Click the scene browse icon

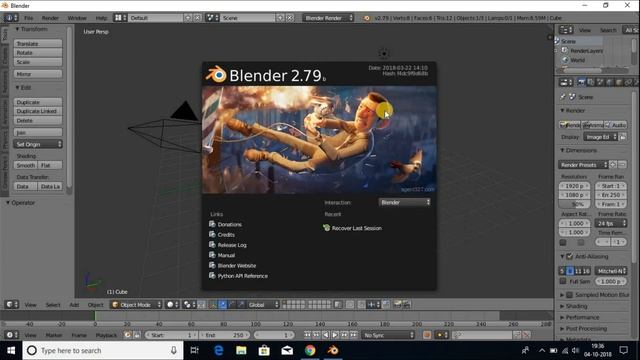click(x=212, y=18)
